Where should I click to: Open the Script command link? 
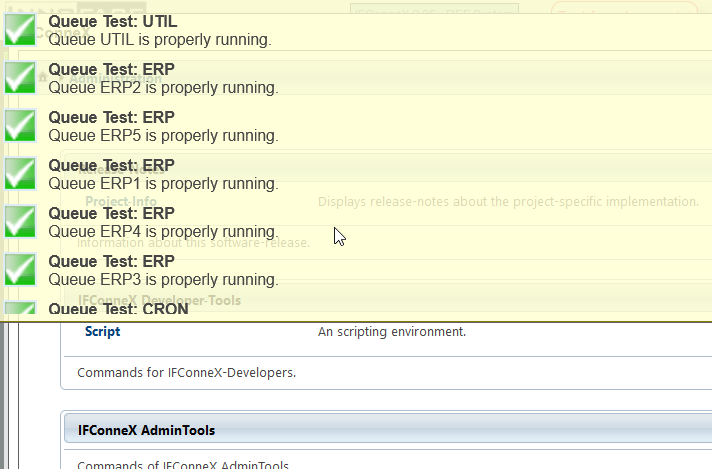102,332
